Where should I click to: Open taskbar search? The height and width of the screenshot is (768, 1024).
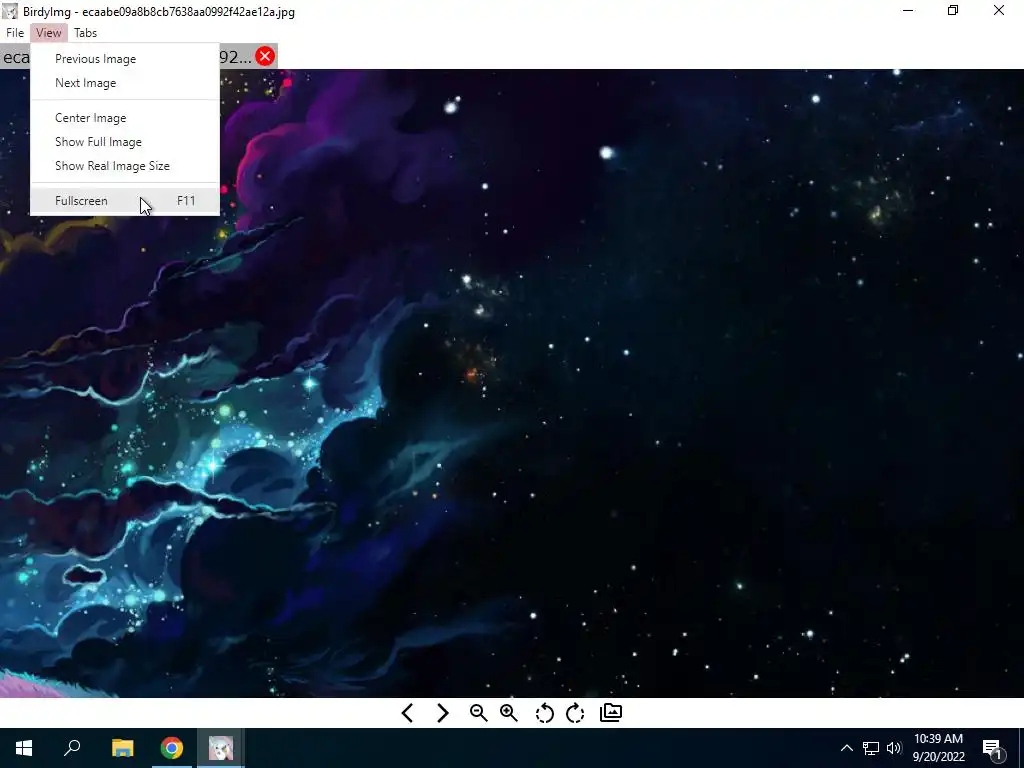pyautogui.click(x=72, y=748)
